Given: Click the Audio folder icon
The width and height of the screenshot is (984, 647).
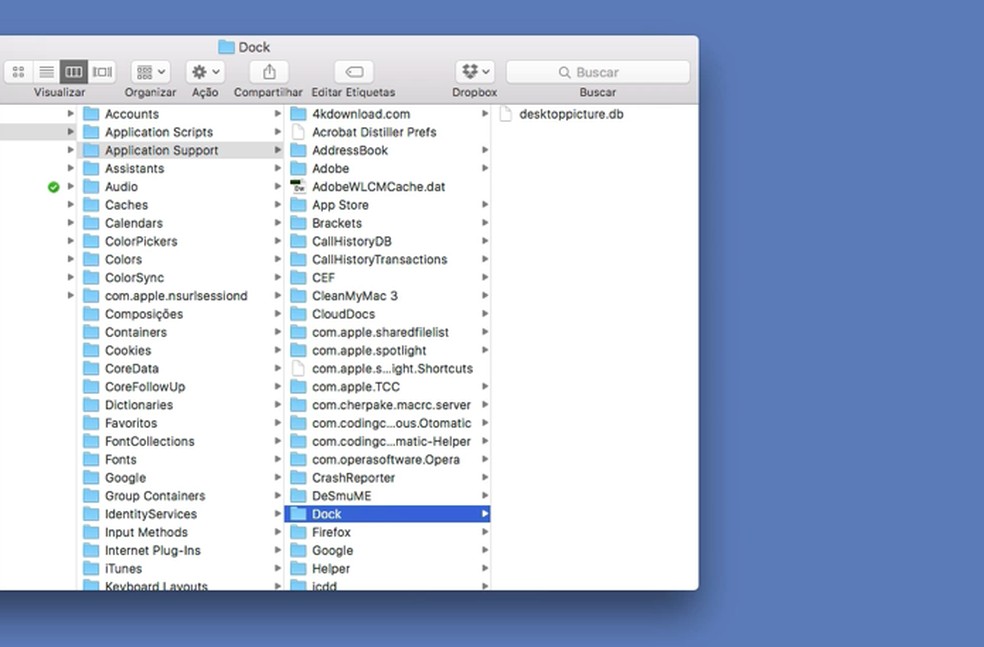Looking at the screenshot, I should pos(91,186).
